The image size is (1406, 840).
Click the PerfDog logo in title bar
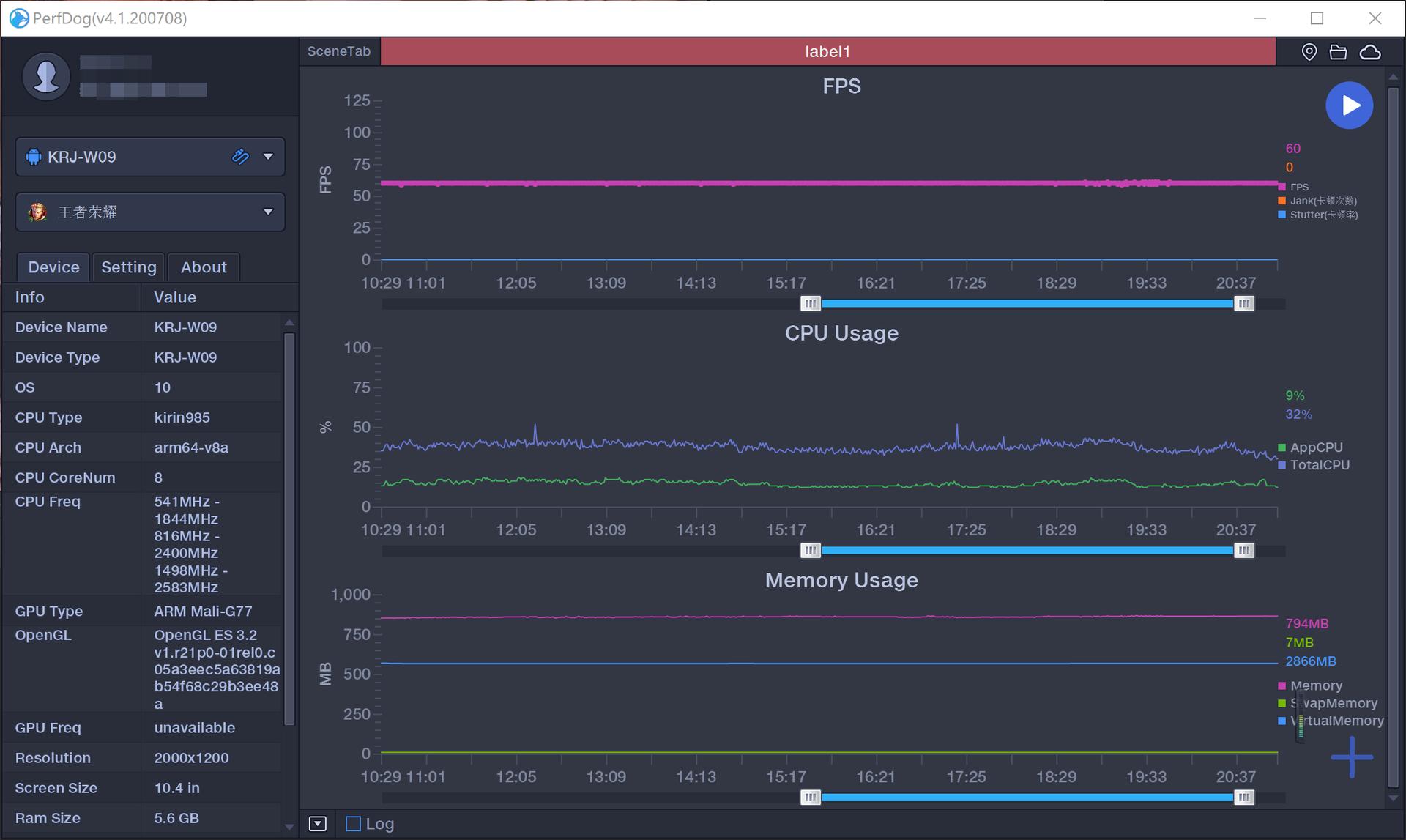pos(18,18)
